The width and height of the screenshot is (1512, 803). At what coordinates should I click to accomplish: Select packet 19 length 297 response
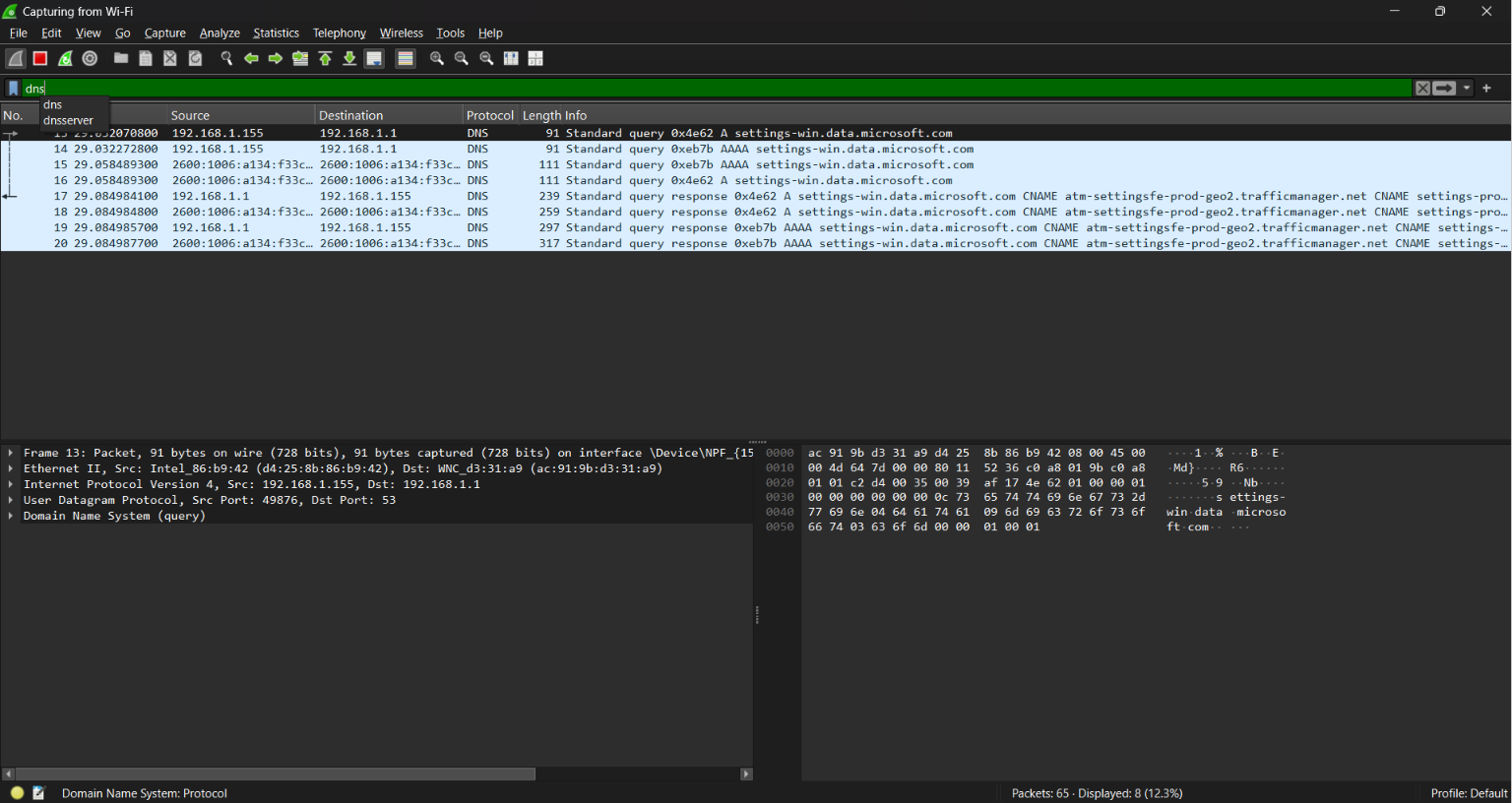coord(756,228)
